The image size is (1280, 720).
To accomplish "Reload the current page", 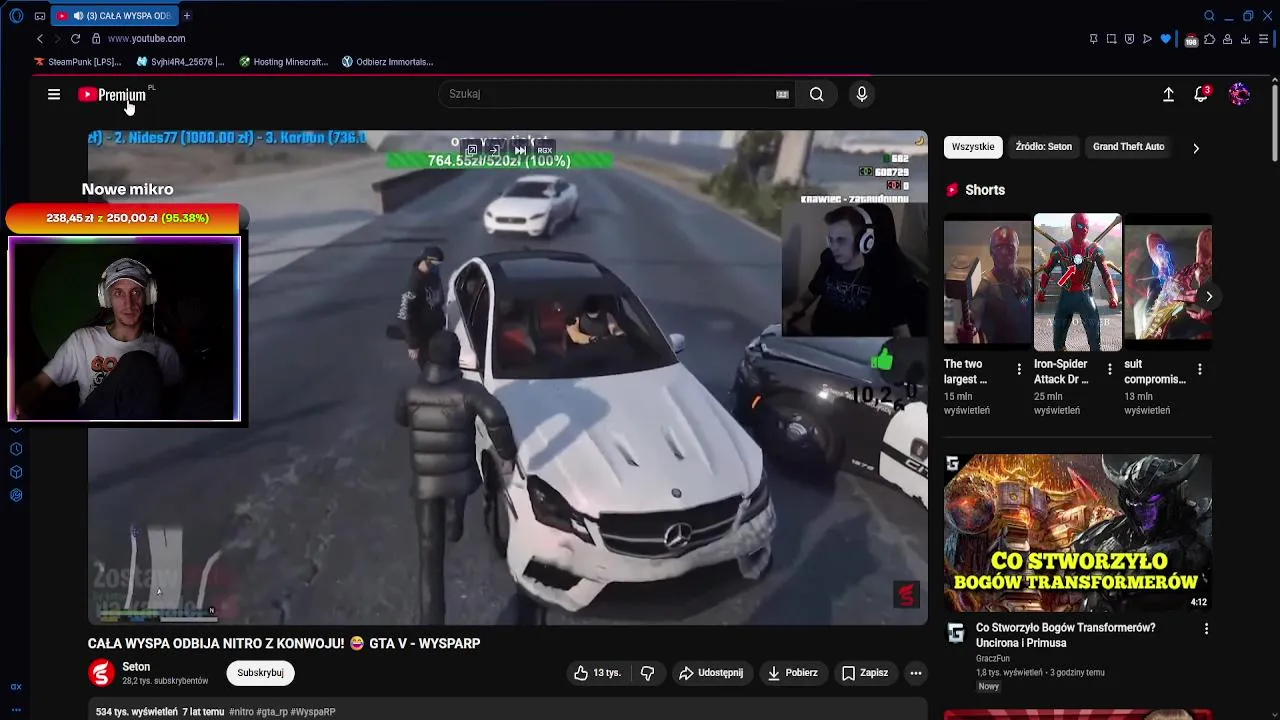I will (x=75, y=38).
